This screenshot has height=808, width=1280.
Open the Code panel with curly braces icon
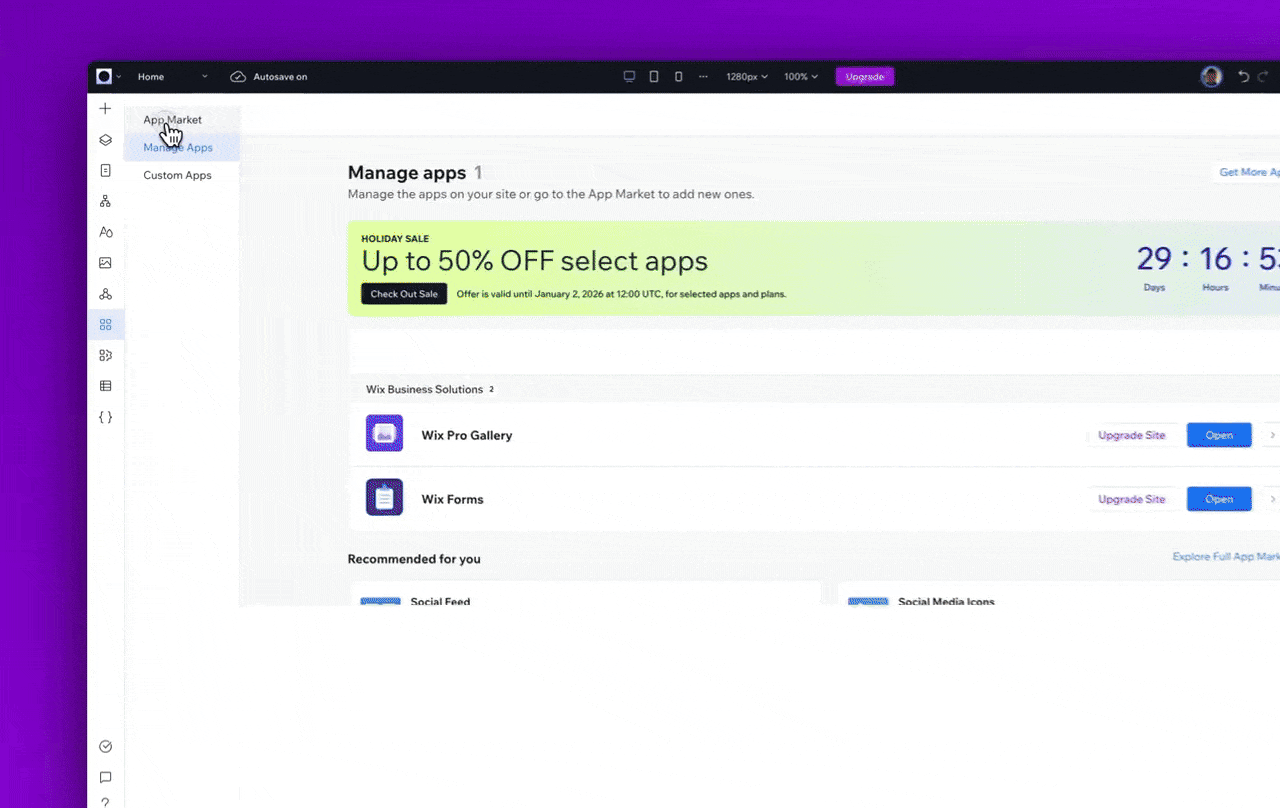[x=105, y=417]
